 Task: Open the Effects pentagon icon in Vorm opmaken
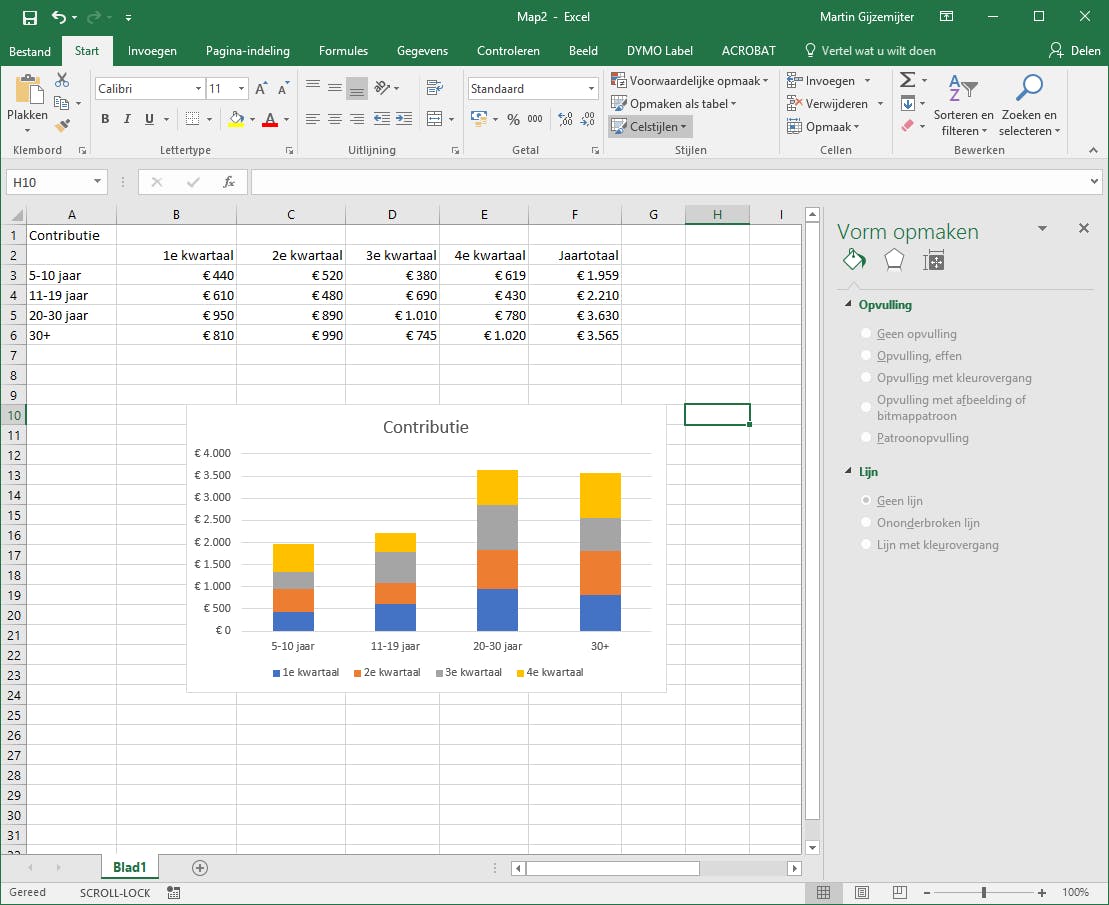894,261
